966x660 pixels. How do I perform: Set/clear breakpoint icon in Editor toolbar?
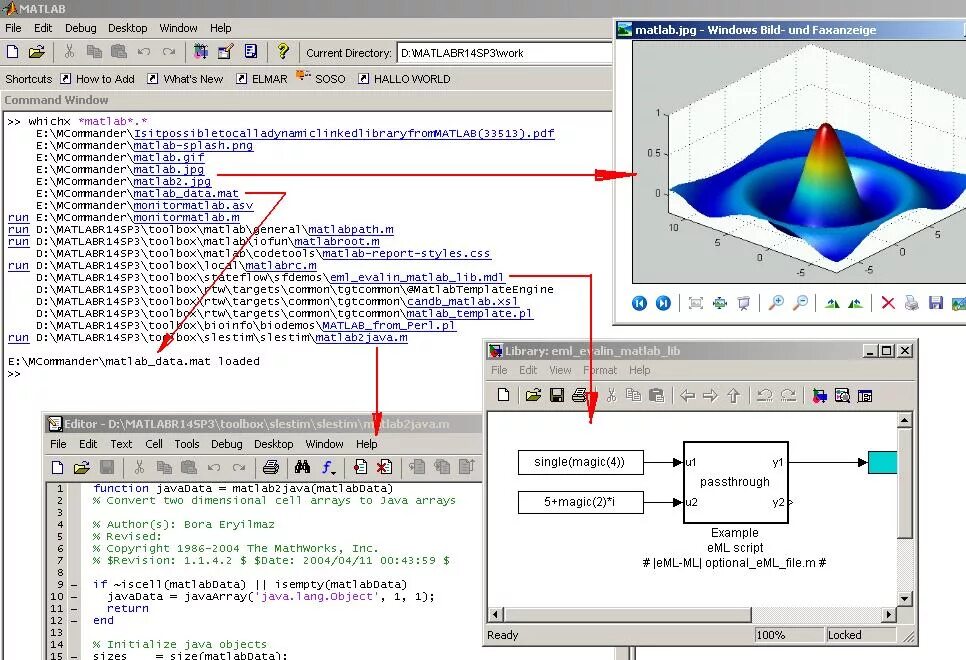(360, 467)
